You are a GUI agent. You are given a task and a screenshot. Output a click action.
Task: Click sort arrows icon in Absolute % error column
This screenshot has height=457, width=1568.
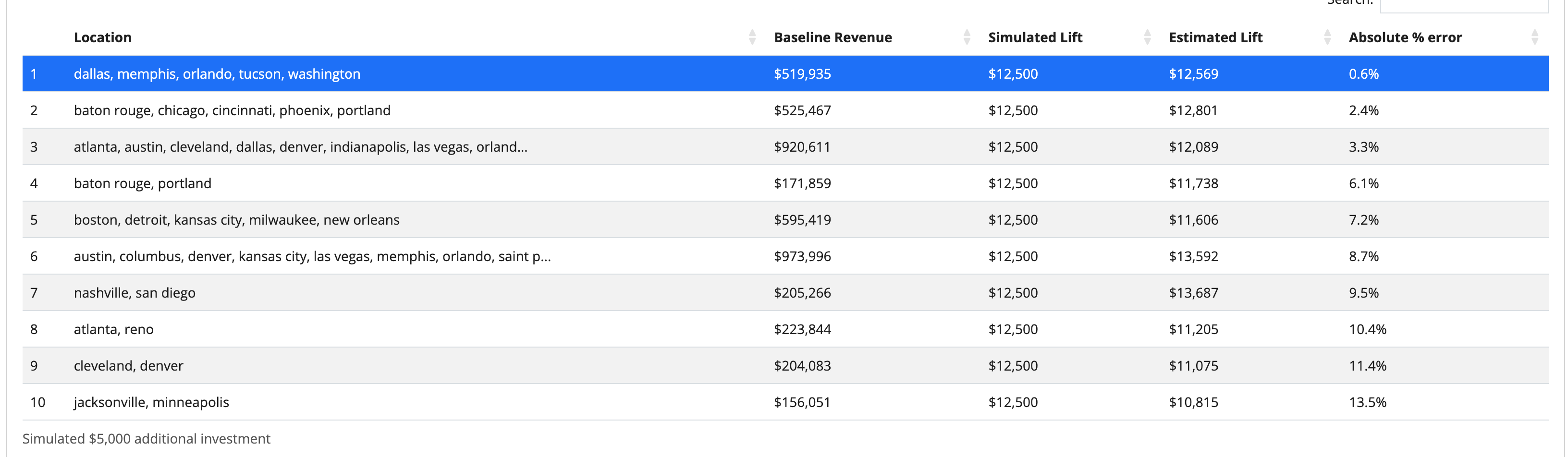tap(1534, 37)
